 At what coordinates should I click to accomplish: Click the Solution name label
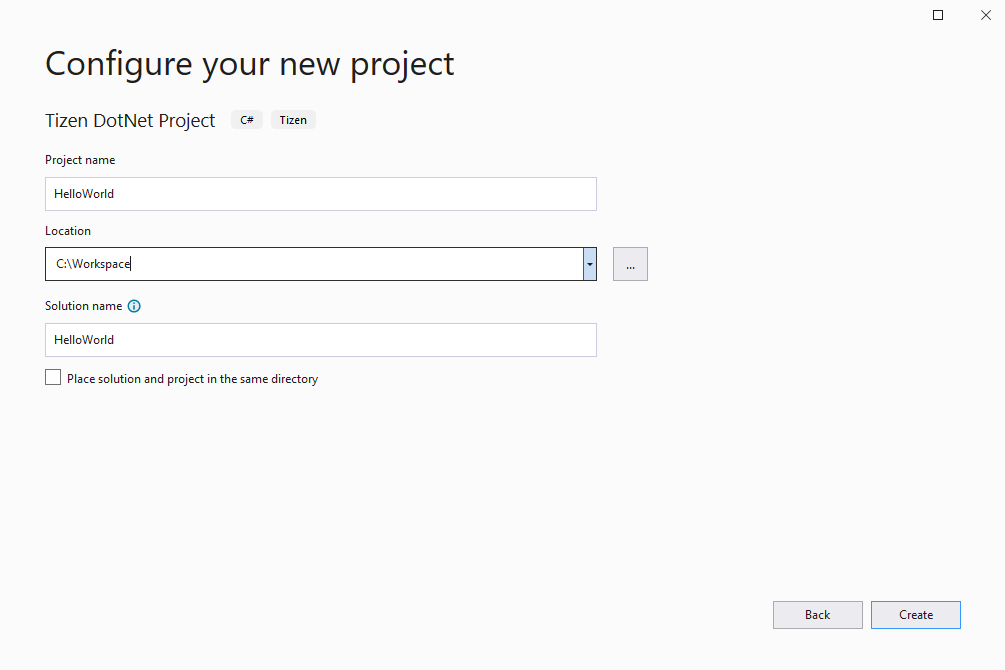click(83, 306)
